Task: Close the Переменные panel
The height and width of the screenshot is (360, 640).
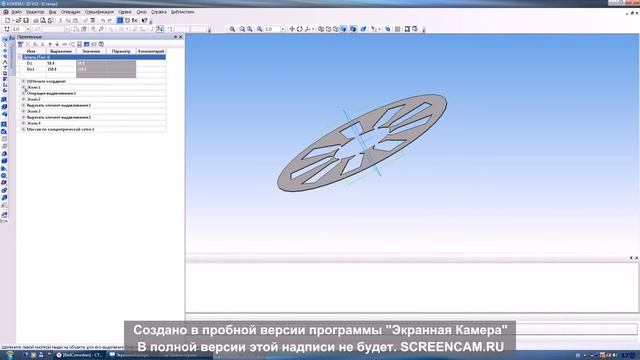Action: (181, 37)
